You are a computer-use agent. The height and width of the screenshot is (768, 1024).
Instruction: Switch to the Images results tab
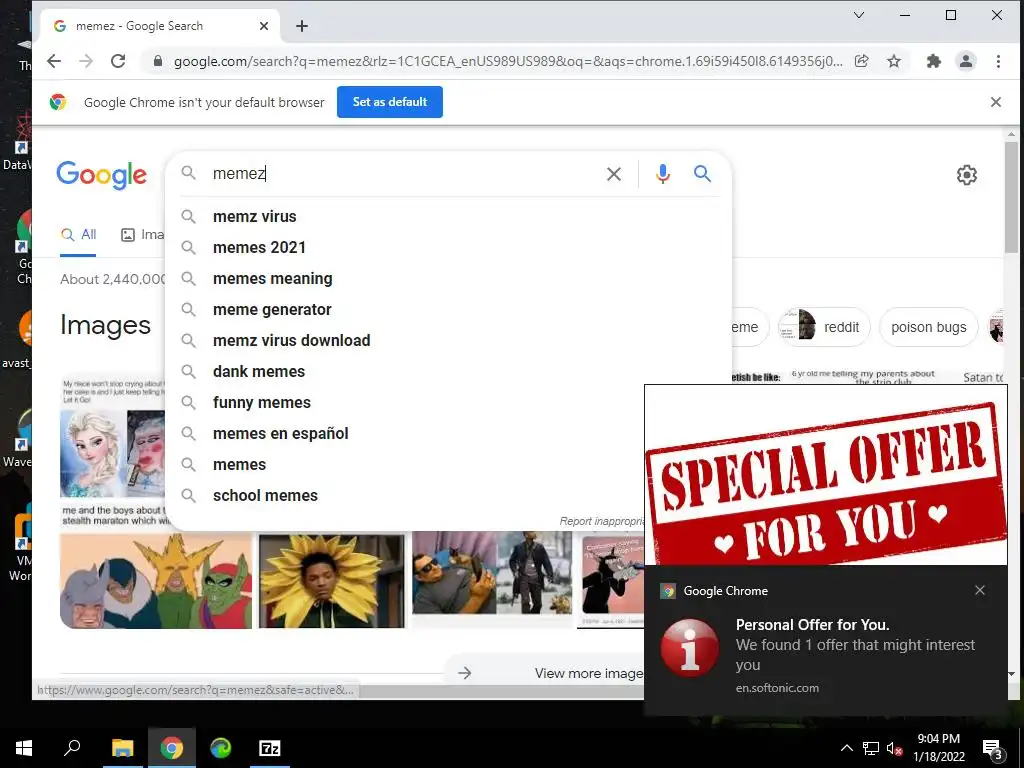(142, 235)
